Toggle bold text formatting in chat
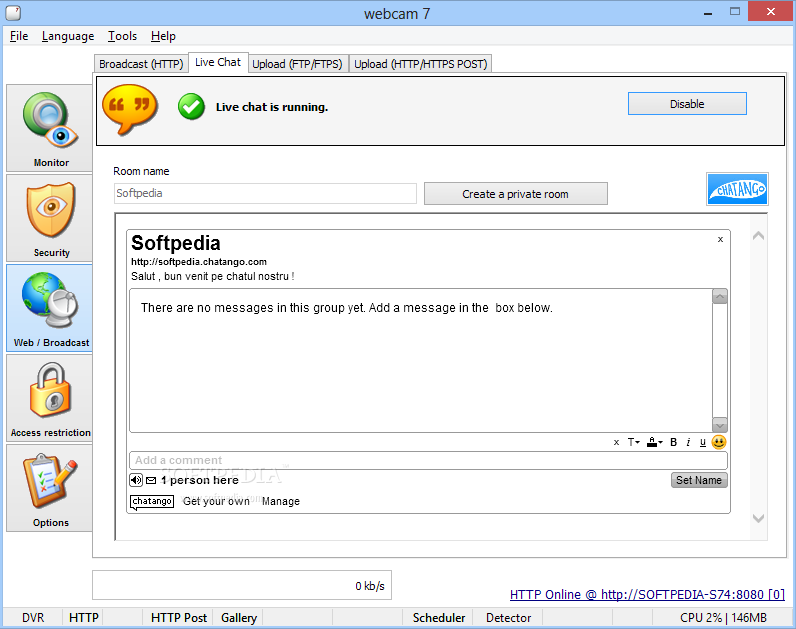Viewport: 796px width, 629px height. [x=674, y=442]
